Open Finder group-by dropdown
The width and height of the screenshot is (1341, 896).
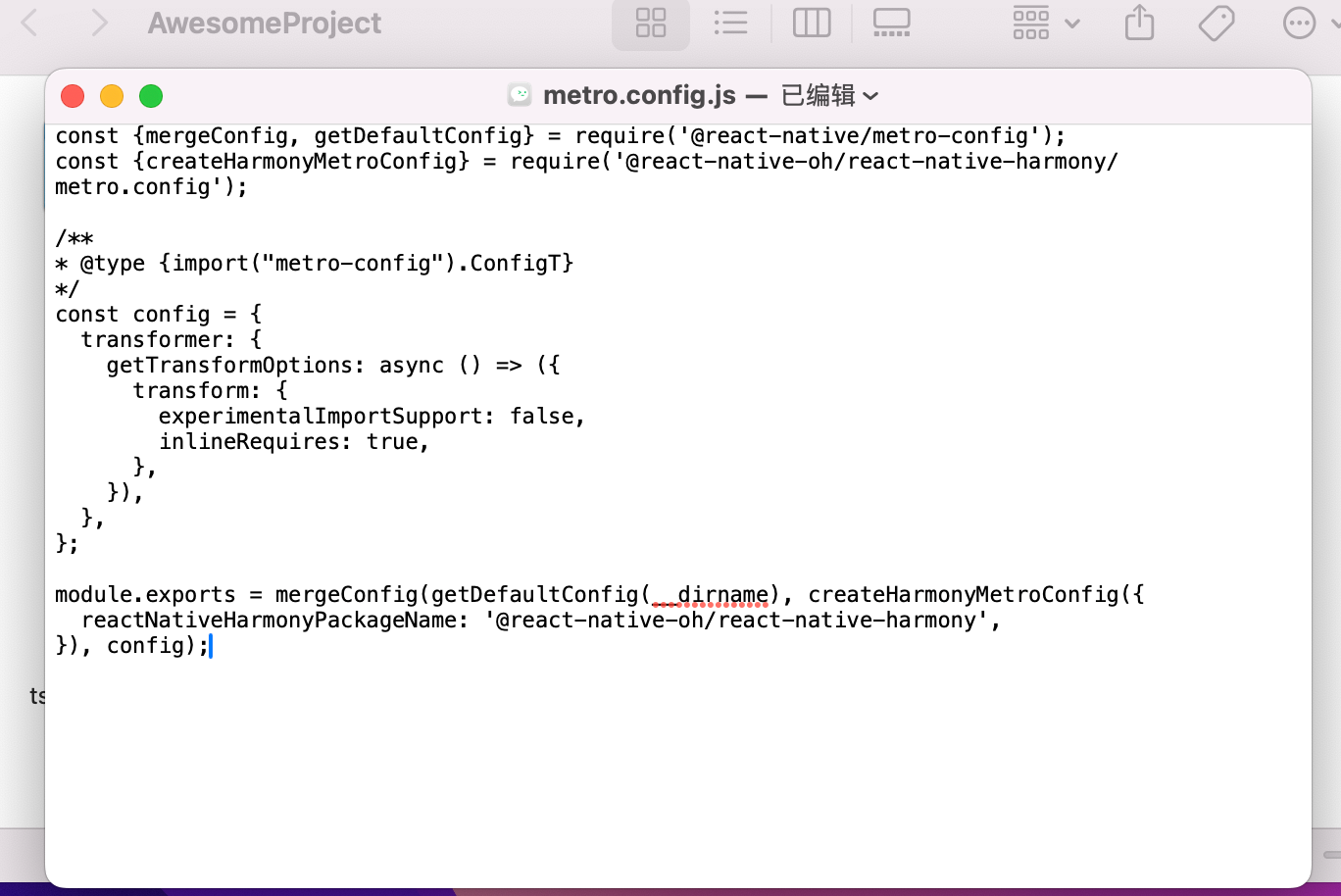(1046, 23)
